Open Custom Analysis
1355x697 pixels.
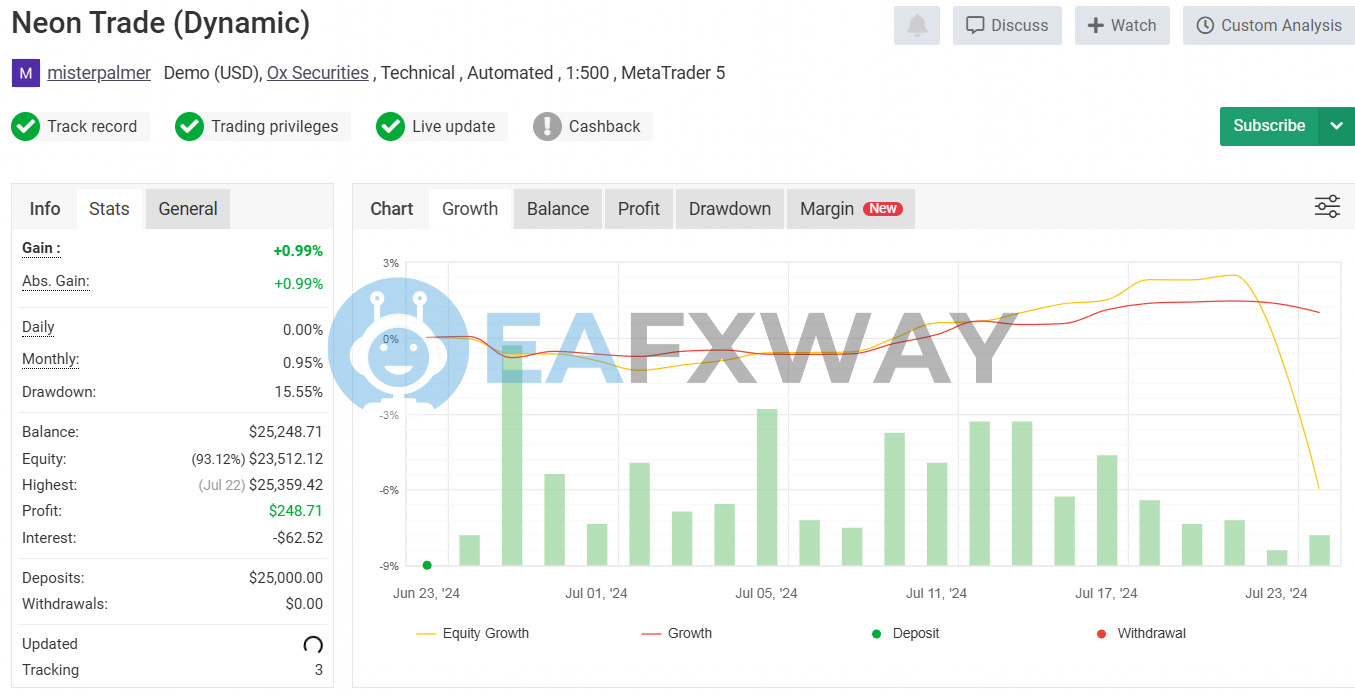click(x=1269, y=26)
